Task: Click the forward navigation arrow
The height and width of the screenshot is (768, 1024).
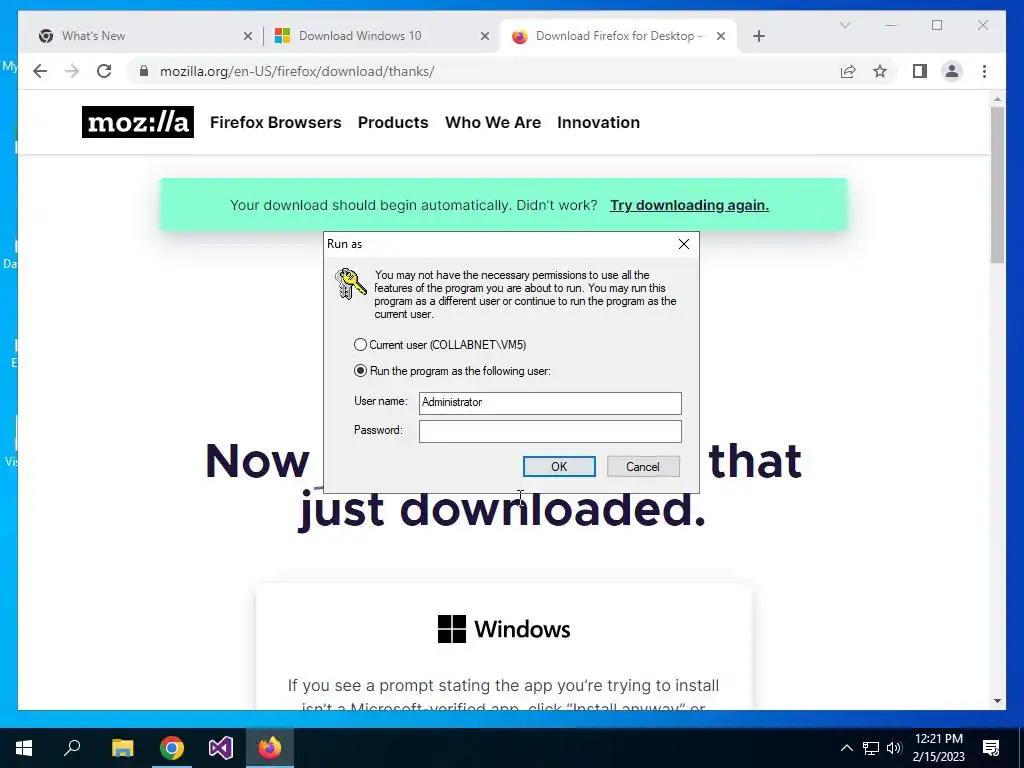Action: point(72,71)
